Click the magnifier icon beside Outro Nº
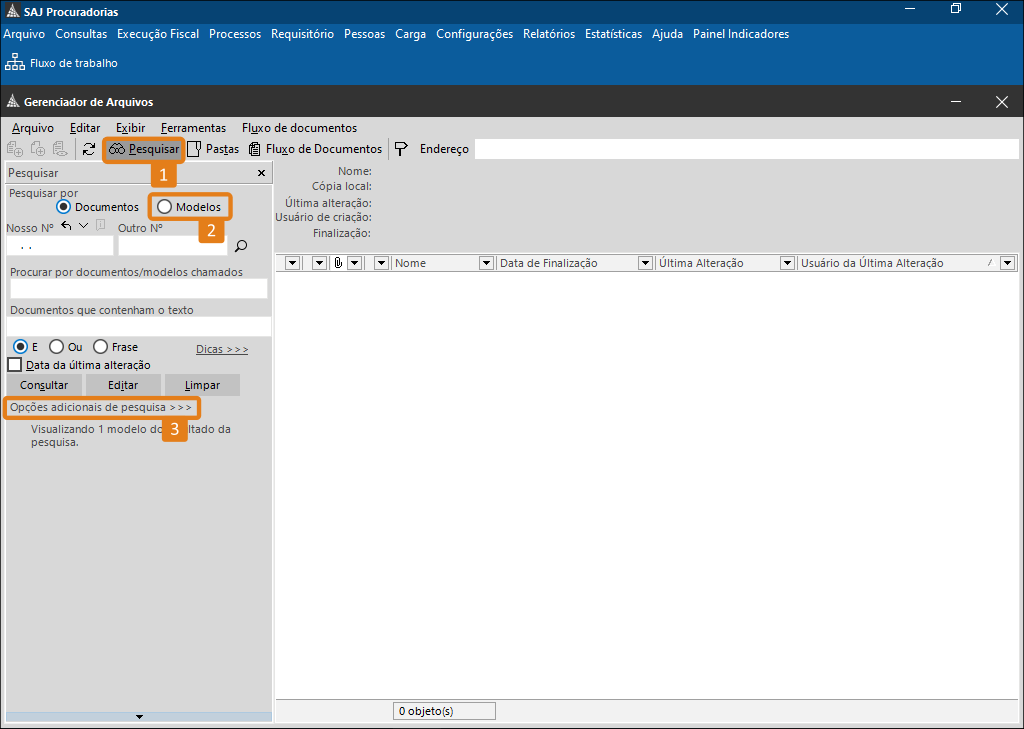This screenshot has width=1024, height=729. point(240,245)
